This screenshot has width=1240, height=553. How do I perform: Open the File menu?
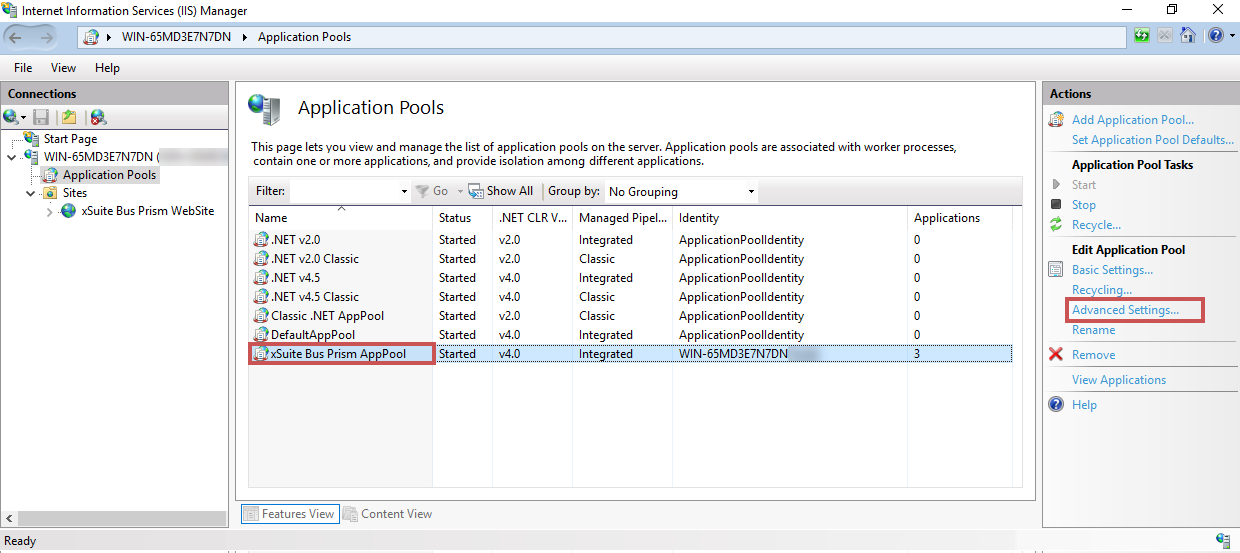[x=23, y=68]
